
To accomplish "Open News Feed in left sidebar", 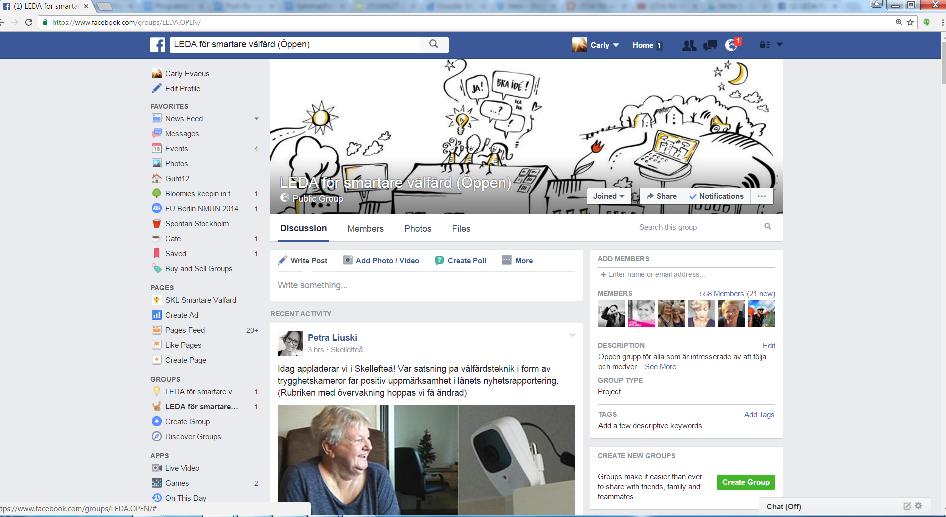I will (184, 119).
